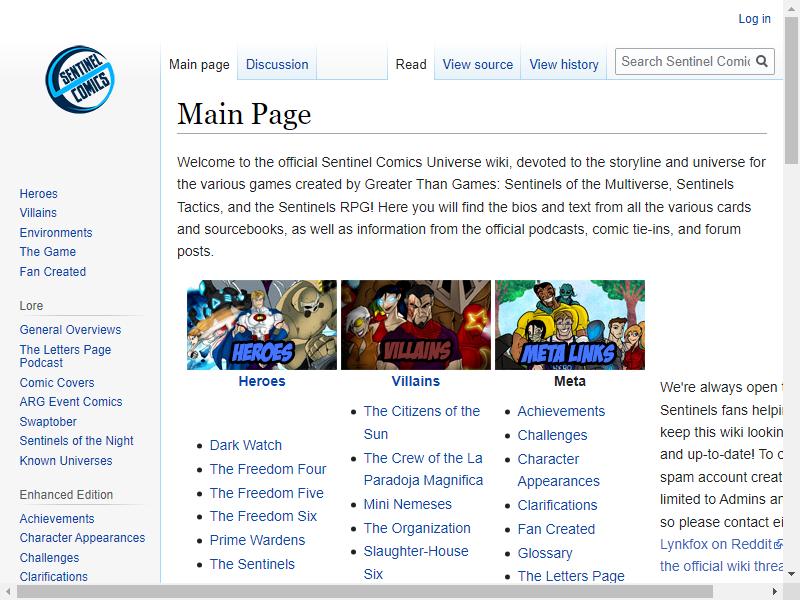The image size is (800, 600).
Task: Open The Game sidebar link
Action: coord(47,252)
